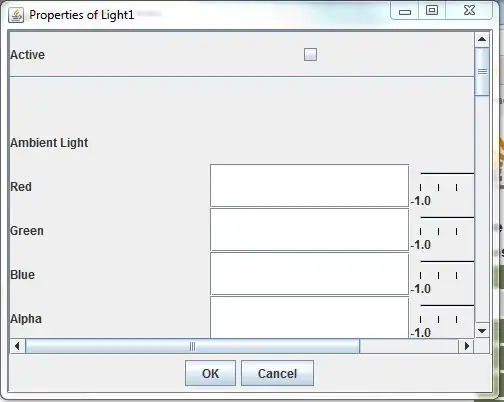Click the Red ambient light slider
The image size is (504, 402).
tap(442, 186)
